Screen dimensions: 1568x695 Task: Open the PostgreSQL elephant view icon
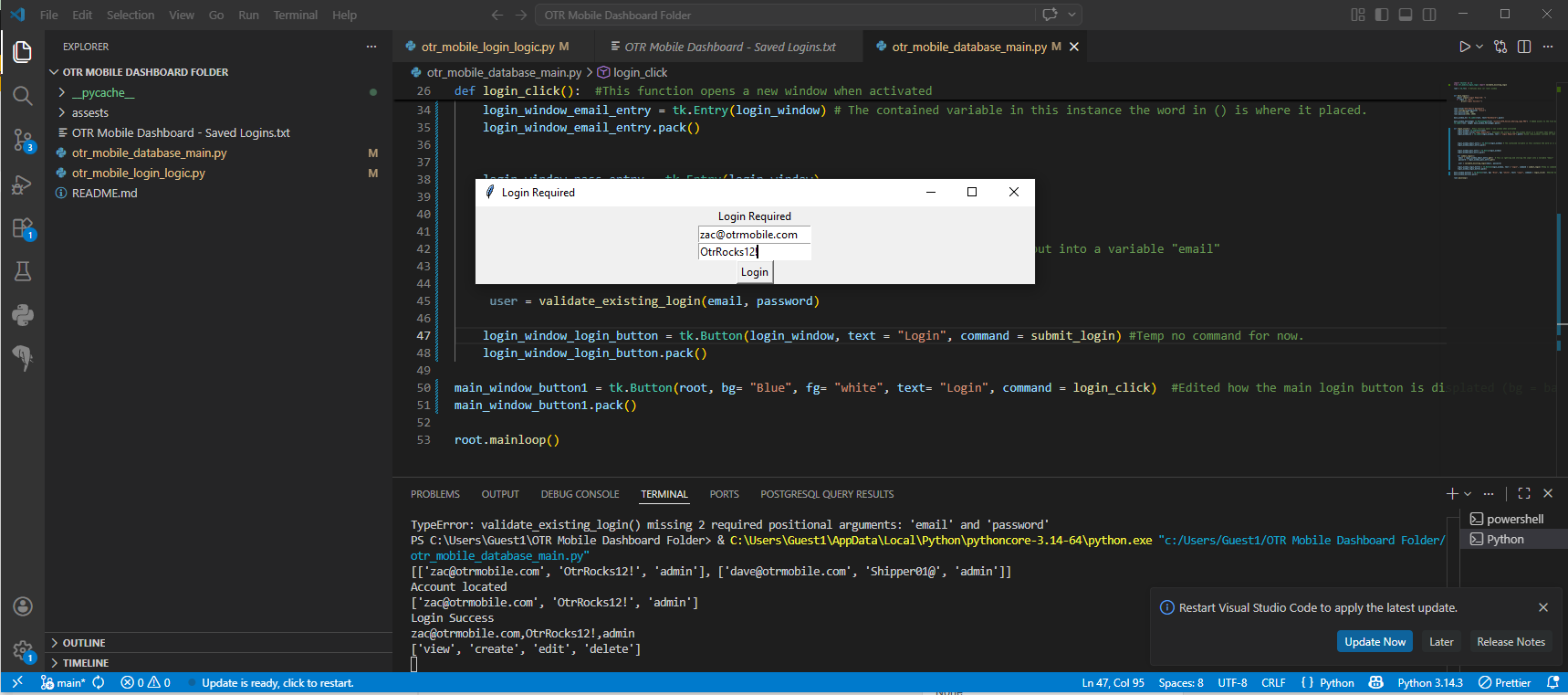(x=23, y=358)
